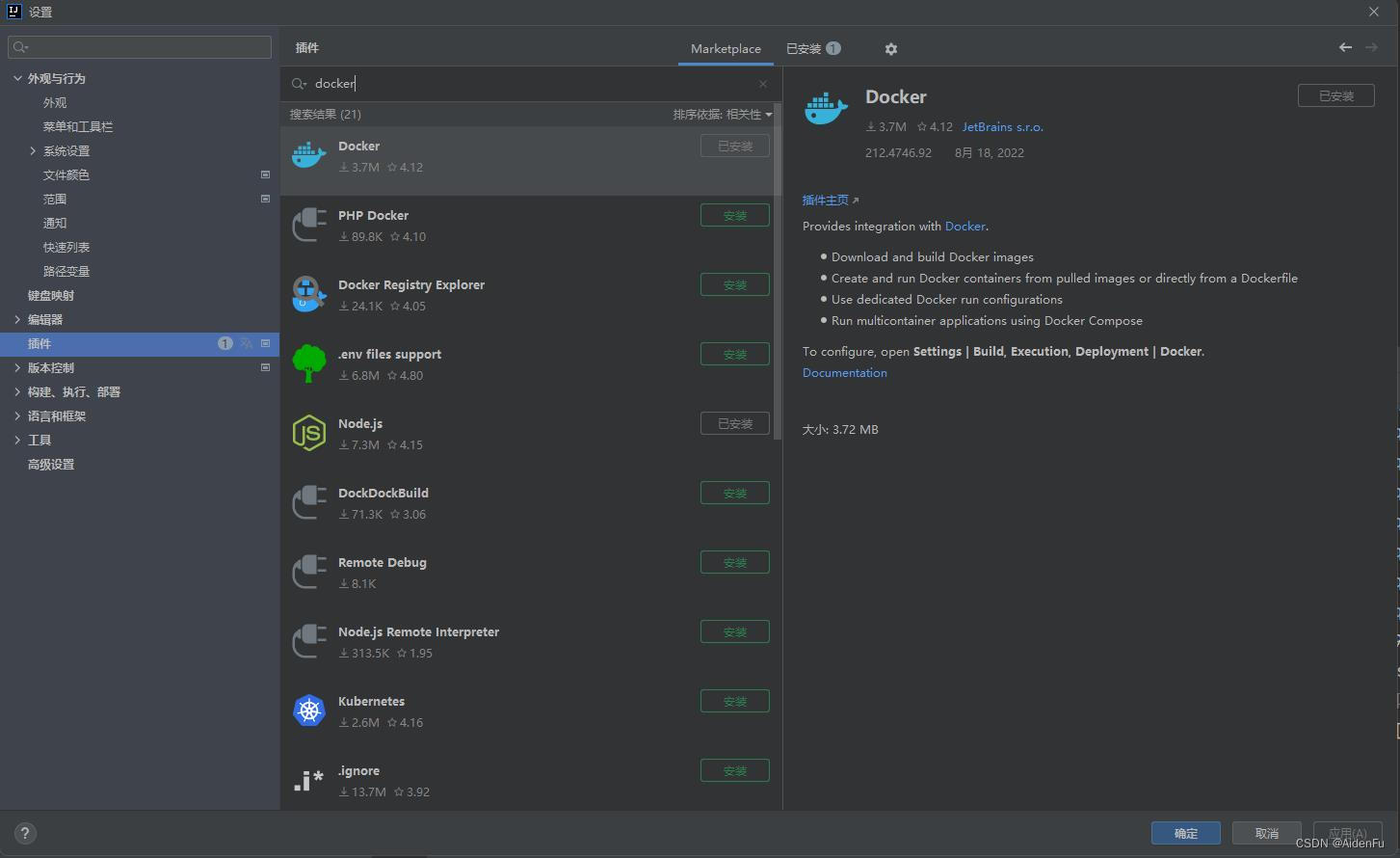
Task: Expand the 系统设置 node
Action: [33, 150]
